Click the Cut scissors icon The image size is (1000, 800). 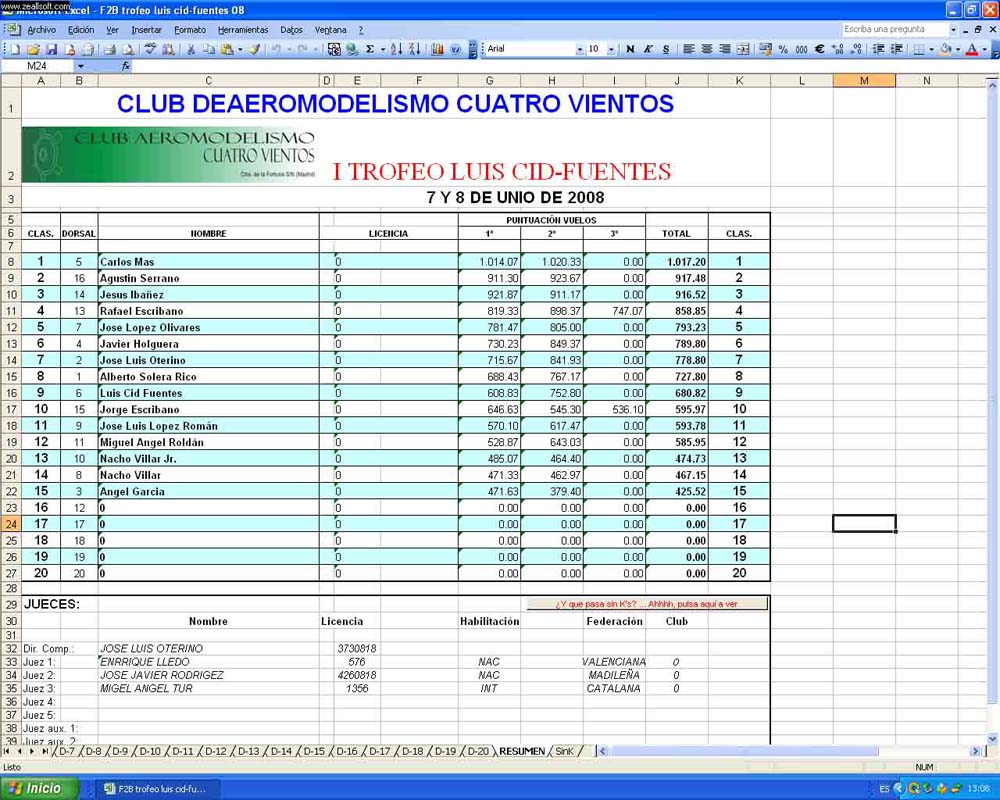pos(191,49)
